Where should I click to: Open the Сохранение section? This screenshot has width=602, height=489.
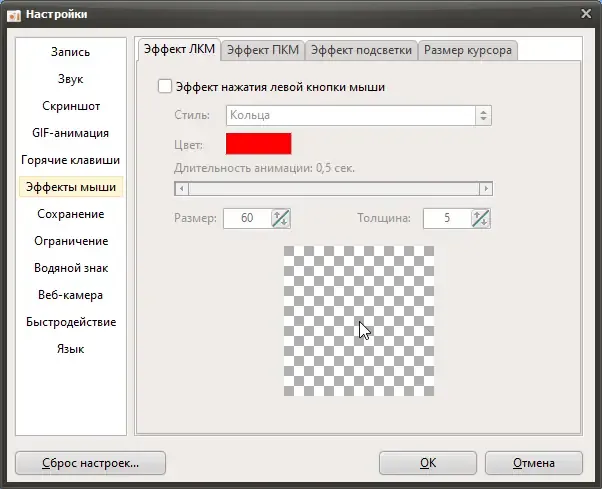click(x=71, y=214)
